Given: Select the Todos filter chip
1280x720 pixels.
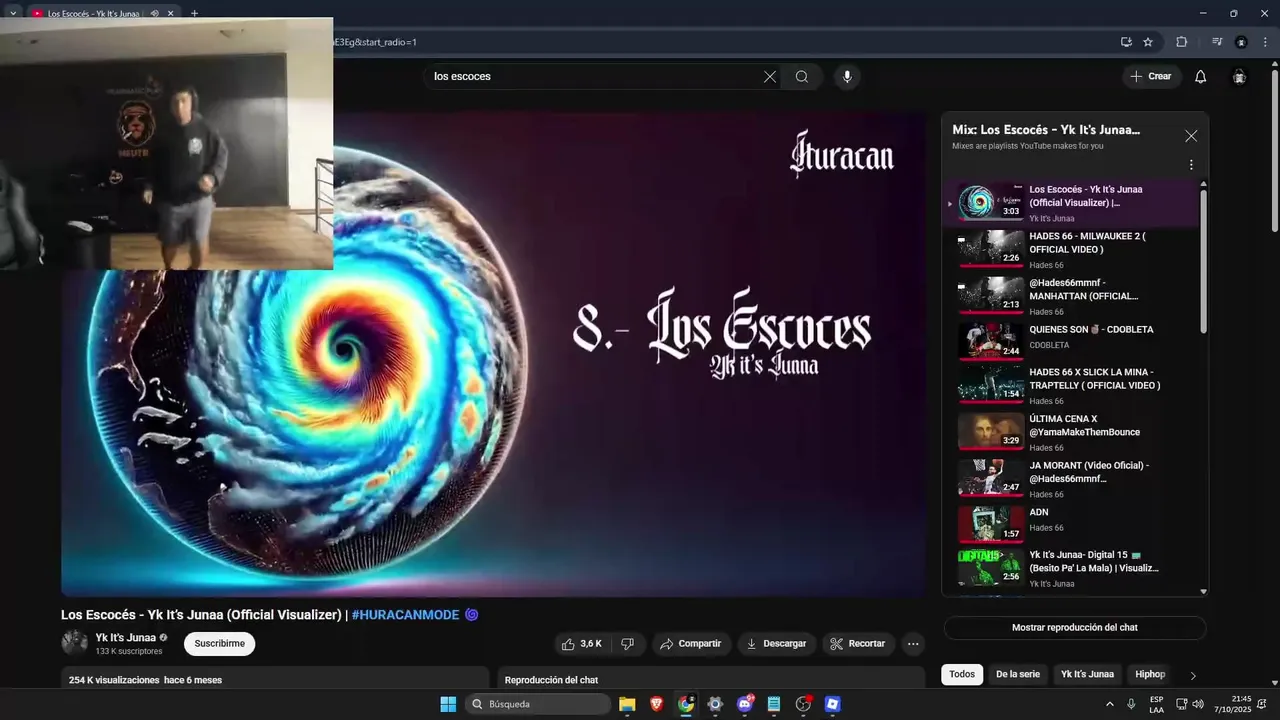Looking at the screenshot, I should [962, 675].
